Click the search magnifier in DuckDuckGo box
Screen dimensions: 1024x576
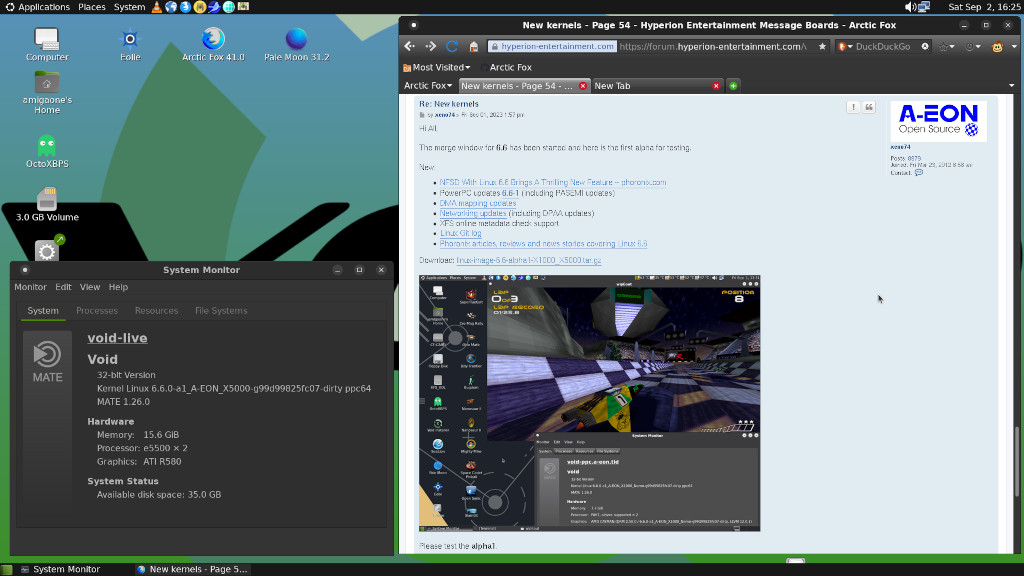point(925,46)
